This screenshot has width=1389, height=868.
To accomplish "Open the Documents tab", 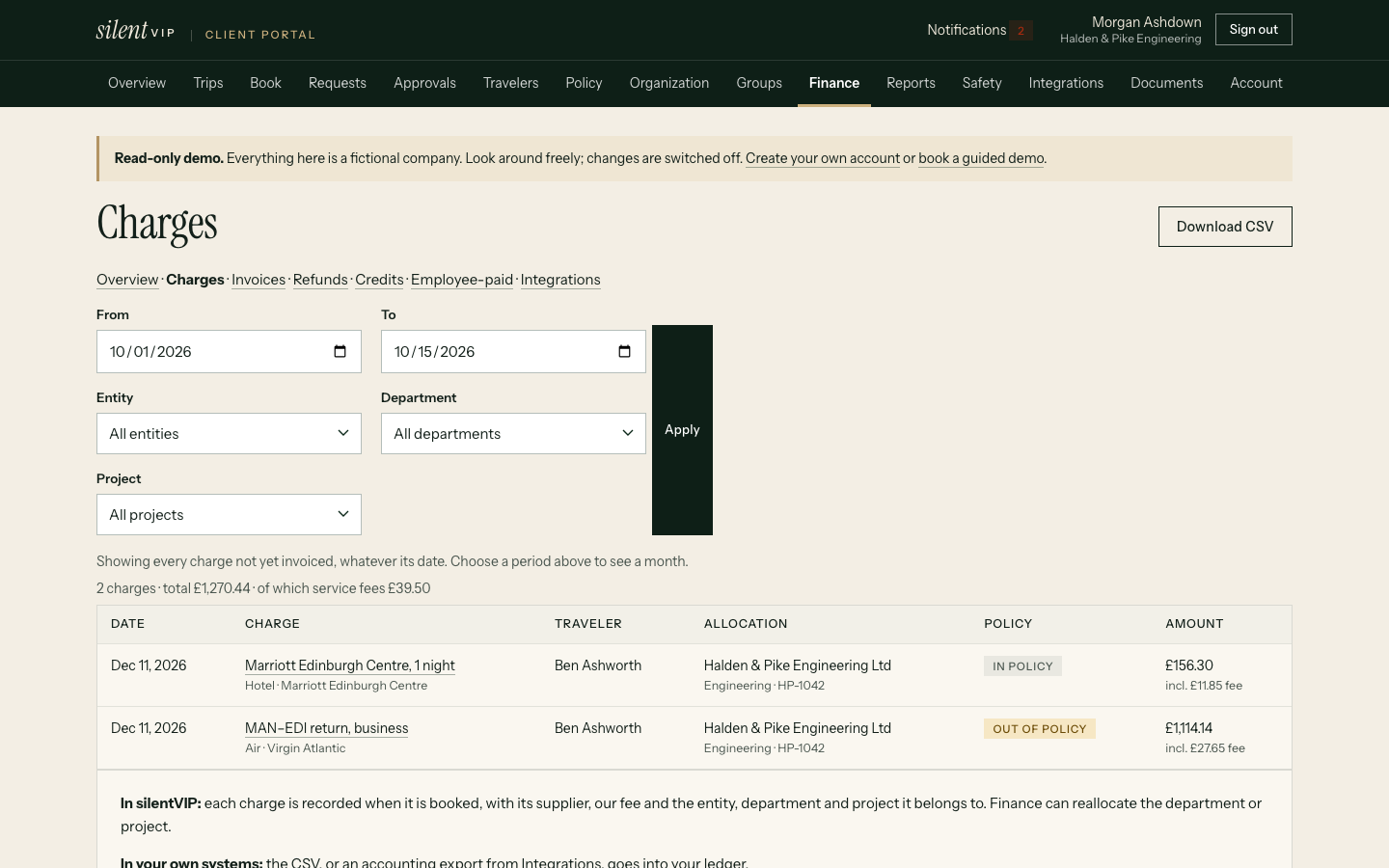I will 1167,83.
